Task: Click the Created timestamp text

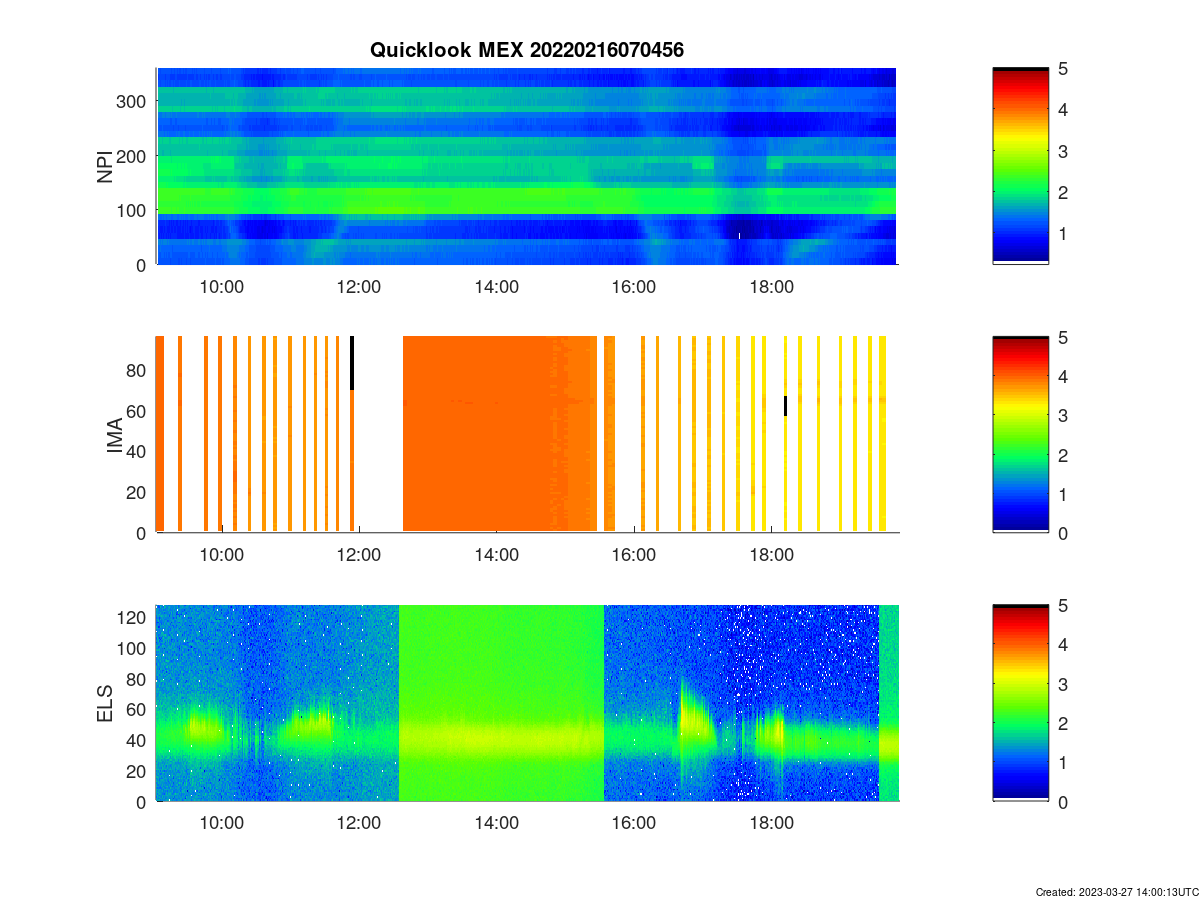Action: pyautogui.click(x=1117, y=891)
